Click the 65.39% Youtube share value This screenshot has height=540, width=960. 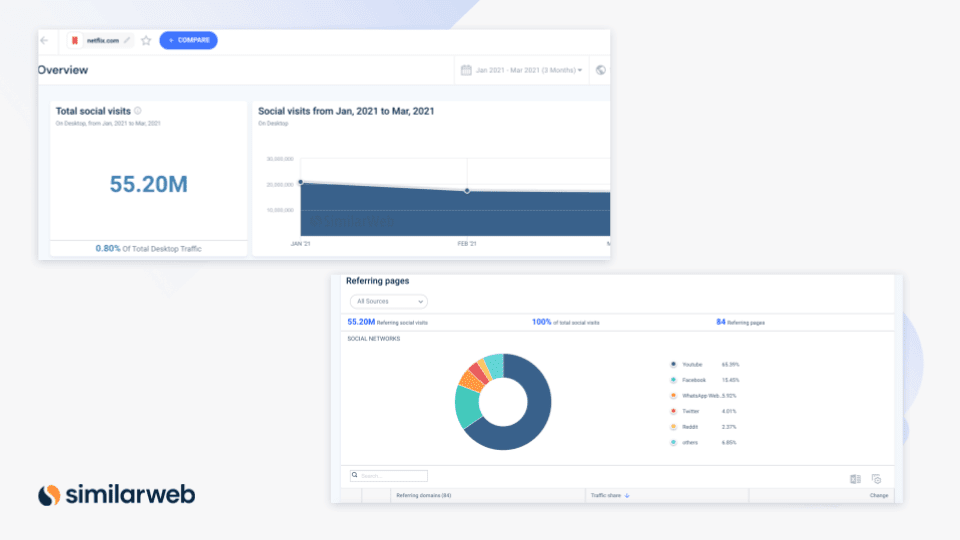click(730, 364)
